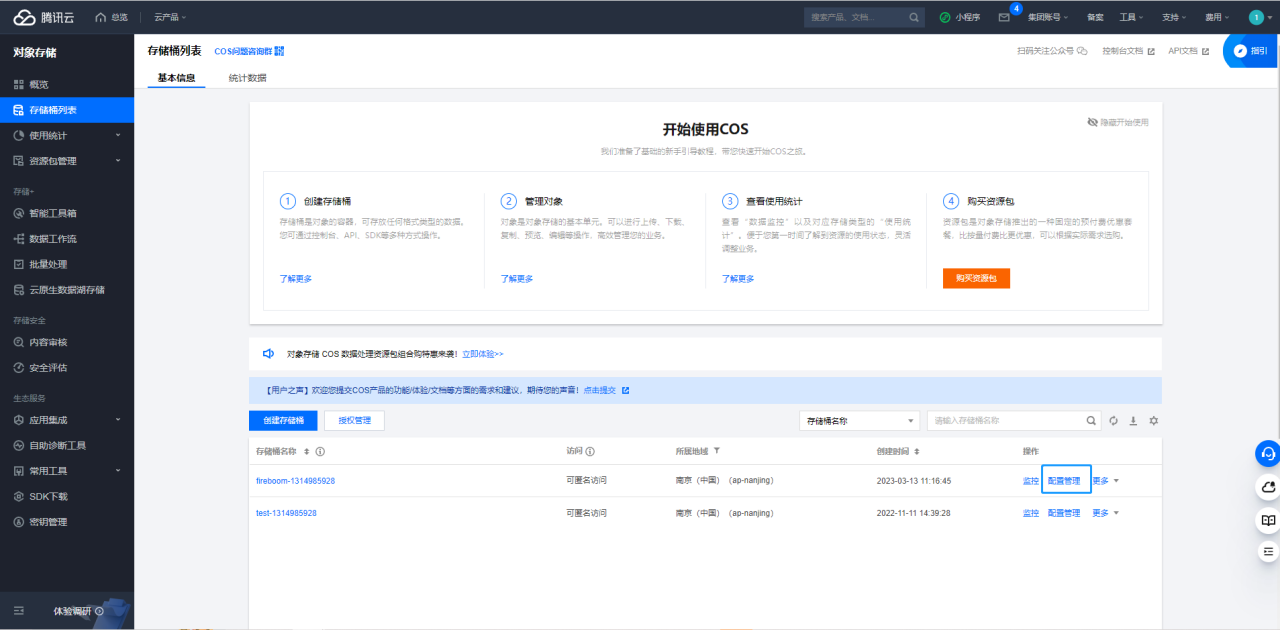Open the test-1314985928 bucket link

(286, 513)
